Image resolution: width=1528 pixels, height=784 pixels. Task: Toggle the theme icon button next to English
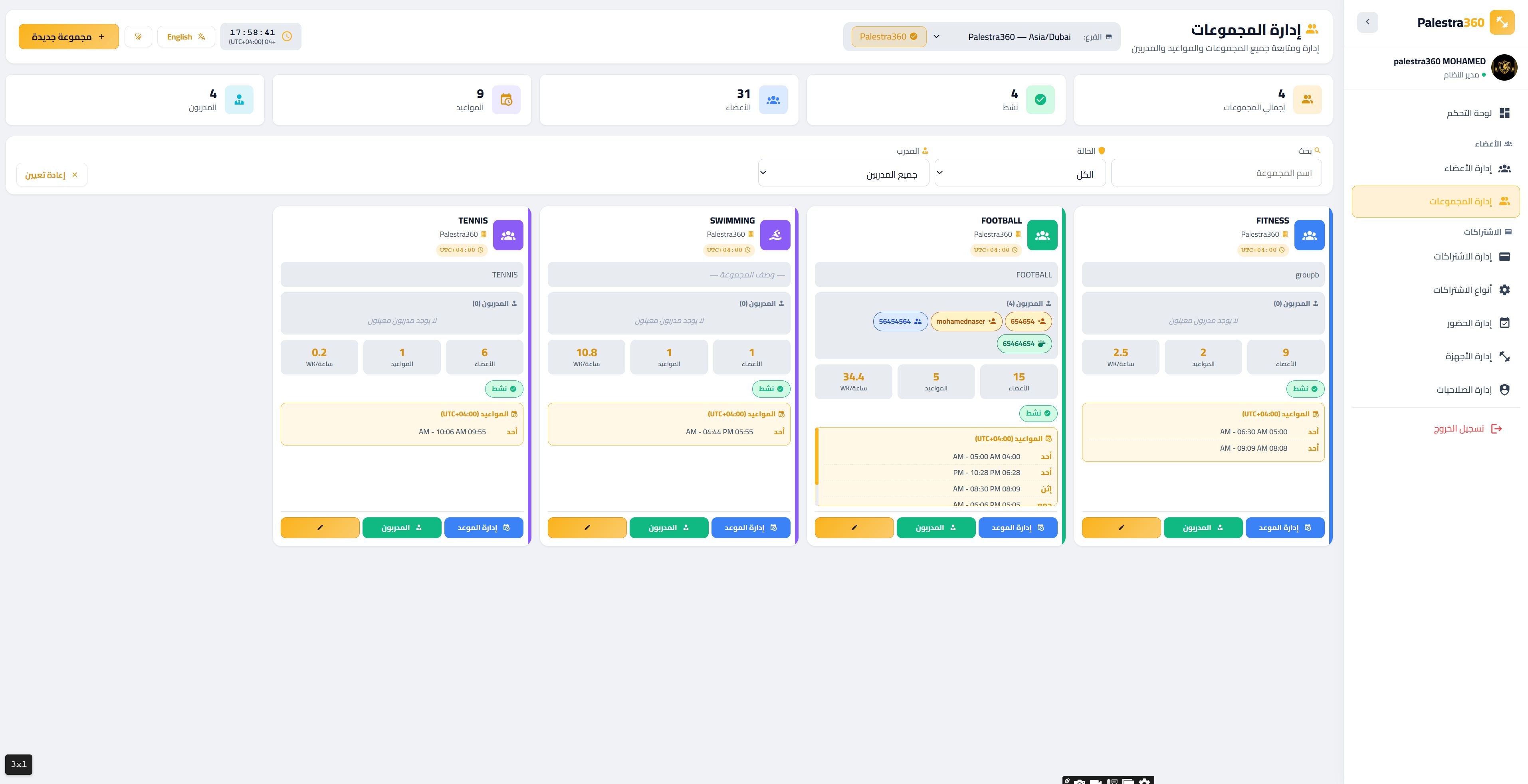tap(138, 37)
